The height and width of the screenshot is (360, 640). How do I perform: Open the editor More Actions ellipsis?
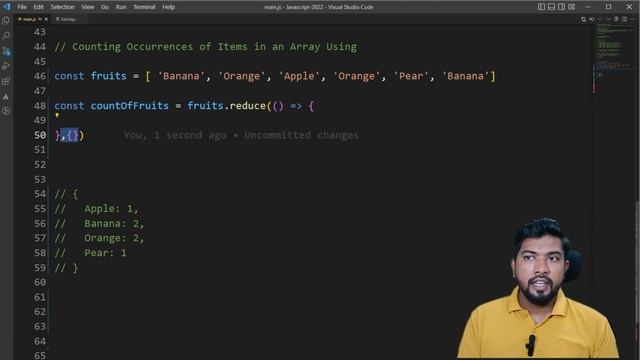pyautogui.click(x=633, y=19)
